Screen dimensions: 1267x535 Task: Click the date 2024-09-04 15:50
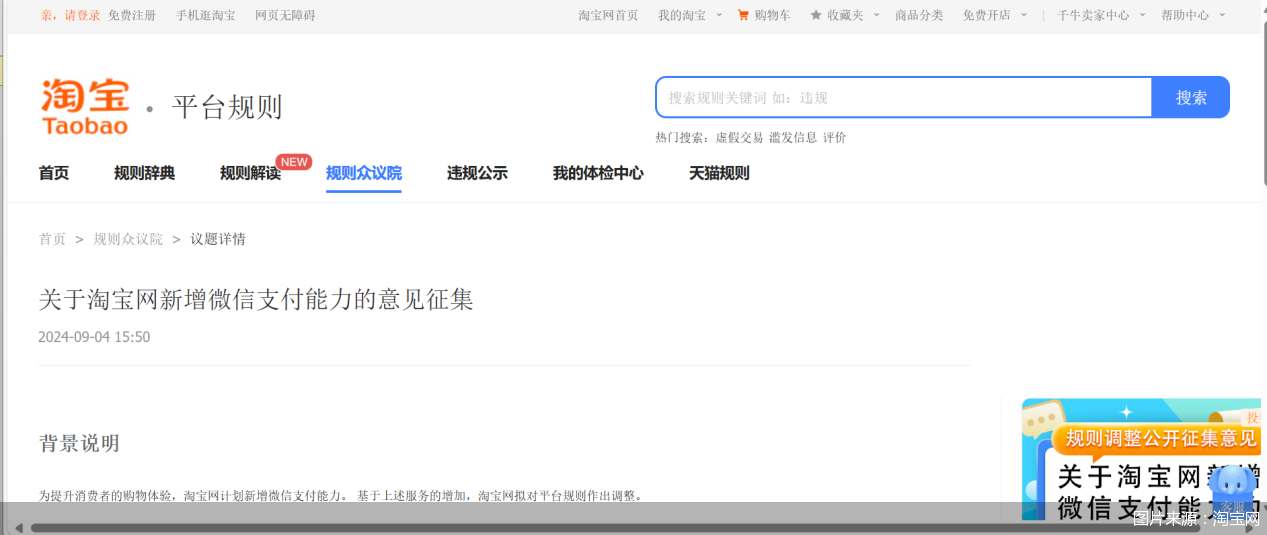94,337
